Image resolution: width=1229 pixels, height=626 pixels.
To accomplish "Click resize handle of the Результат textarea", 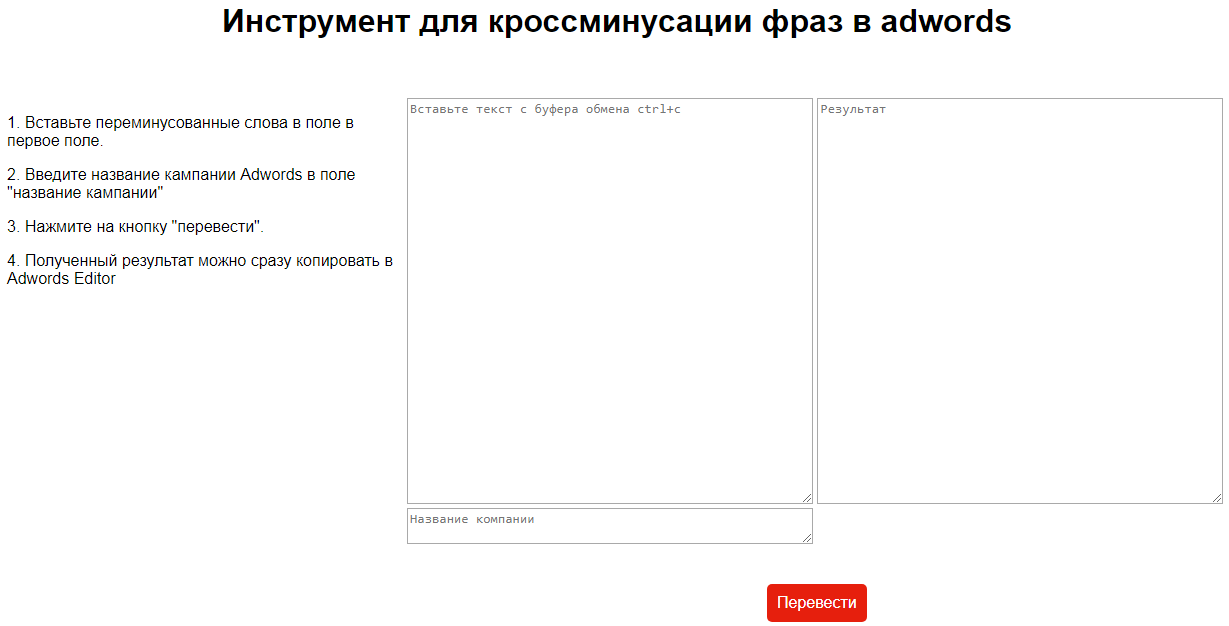I will (1216, 497).
